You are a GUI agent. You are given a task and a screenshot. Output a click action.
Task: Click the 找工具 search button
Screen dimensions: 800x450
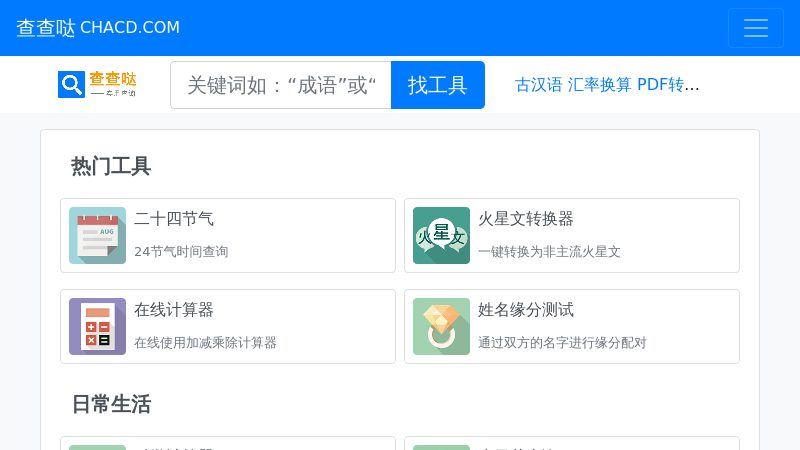(438, 85)
